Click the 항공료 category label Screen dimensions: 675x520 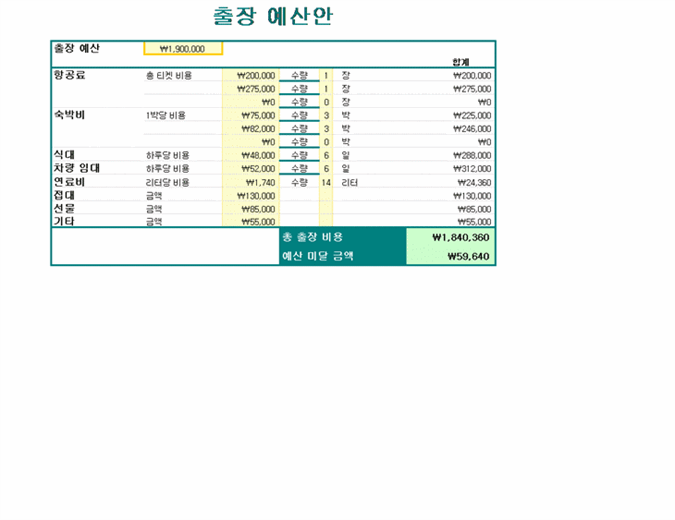click(69, 75)
